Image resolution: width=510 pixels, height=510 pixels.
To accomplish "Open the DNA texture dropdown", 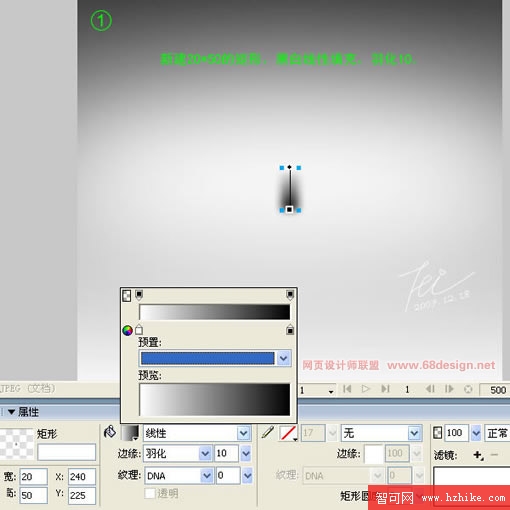I will tap(206, 475).
